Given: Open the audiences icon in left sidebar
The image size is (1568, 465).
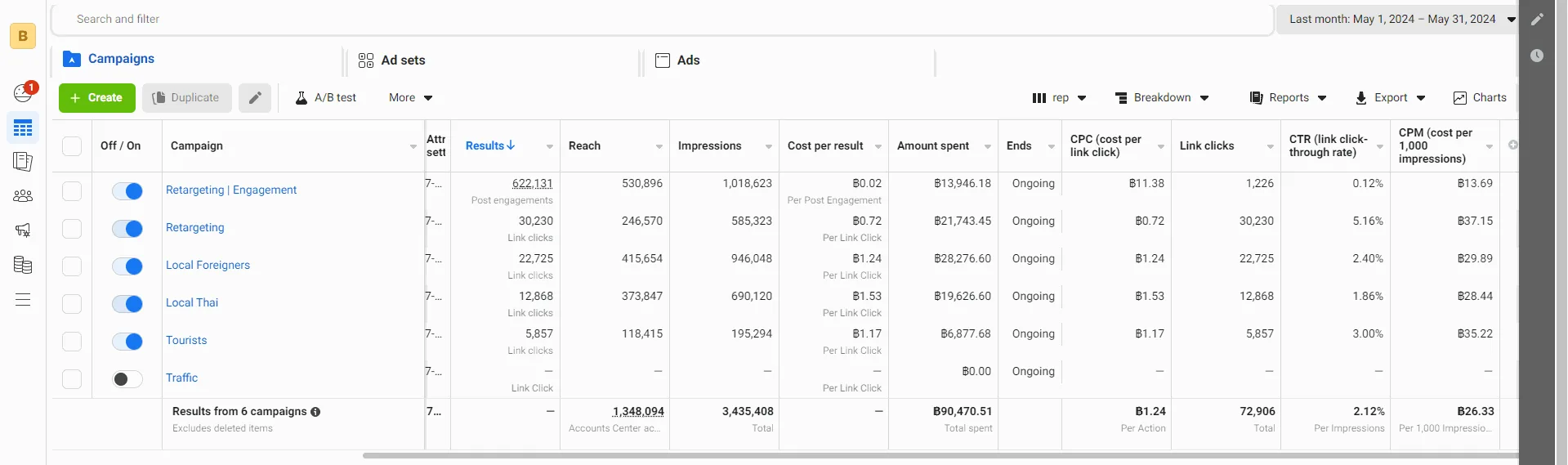Looking at the screenshot, I should 23,196.
